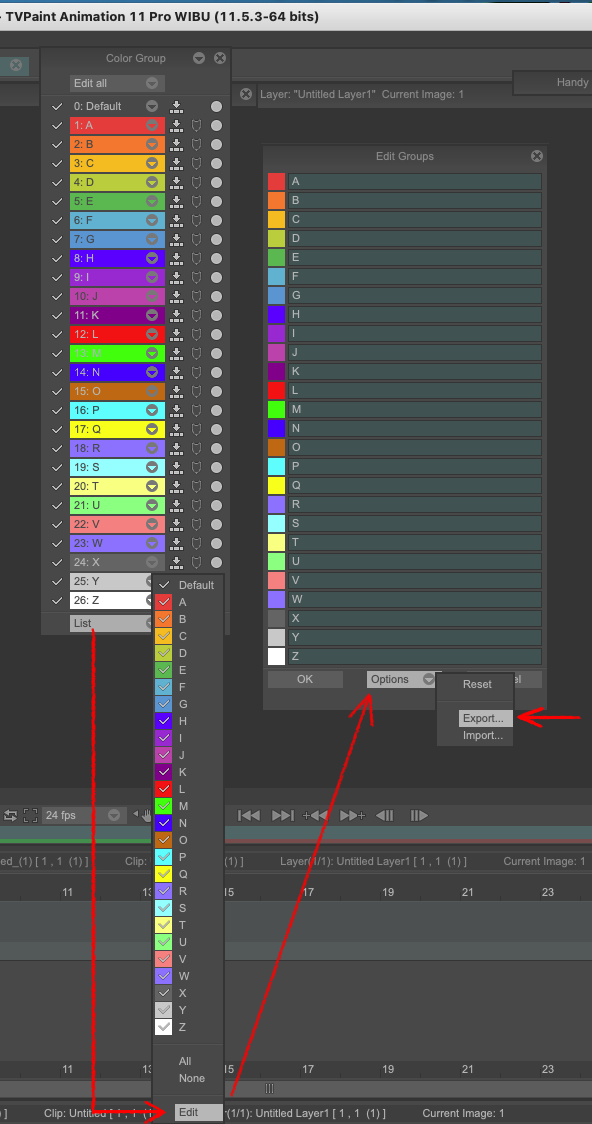Click Default entry in the List popup
The image size is (592, 1124).
(x=196, y=585)
